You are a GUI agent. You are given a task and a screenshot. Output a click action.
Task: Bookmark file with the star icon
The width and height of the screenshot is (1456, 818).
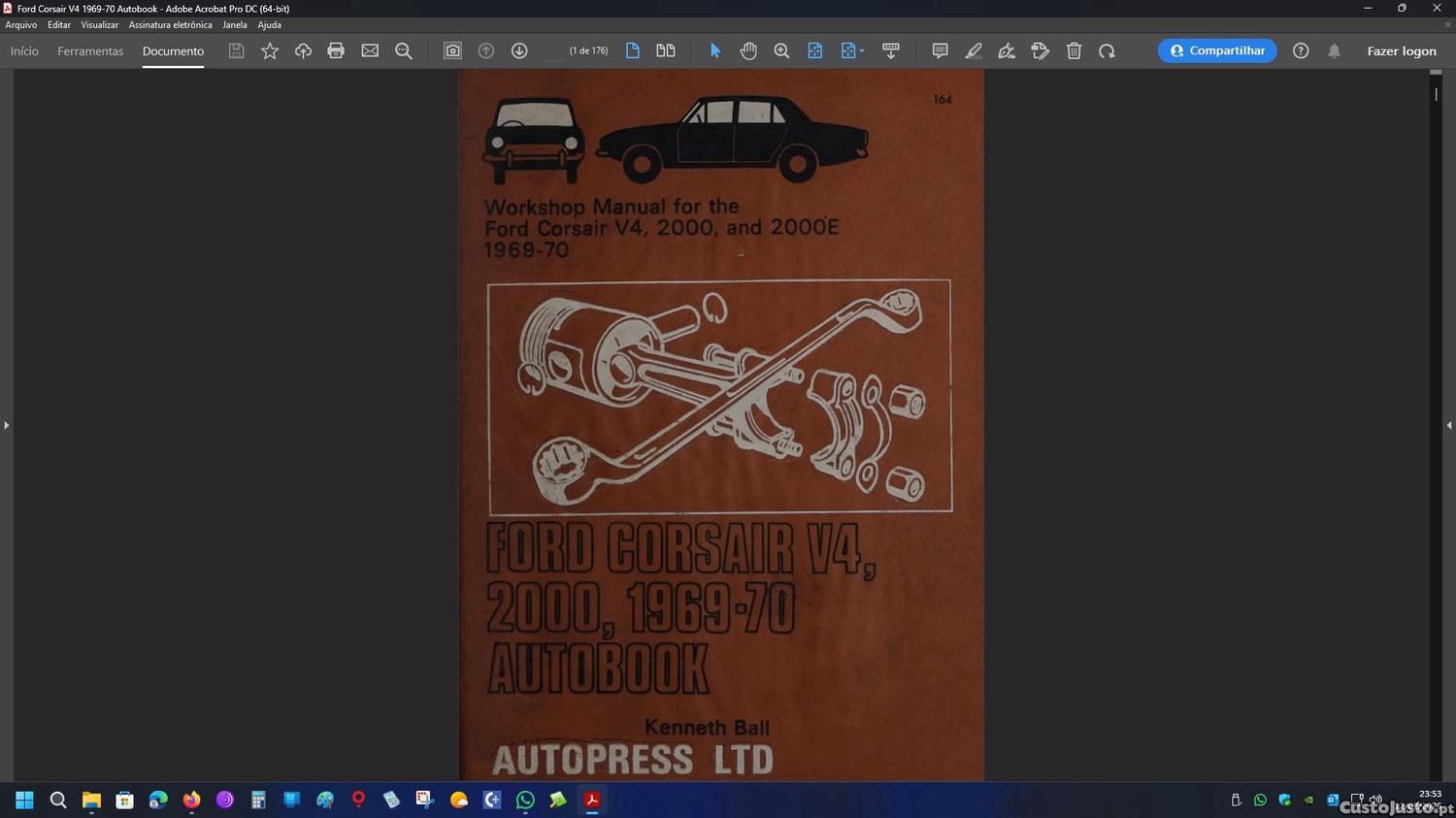(x=270, y=51)
